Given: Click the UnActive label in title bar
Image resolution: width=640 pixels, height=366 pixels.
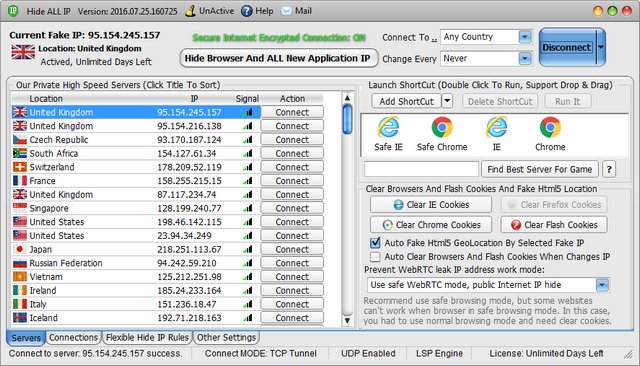Looking at the screenshot, I should coord(216,11).
